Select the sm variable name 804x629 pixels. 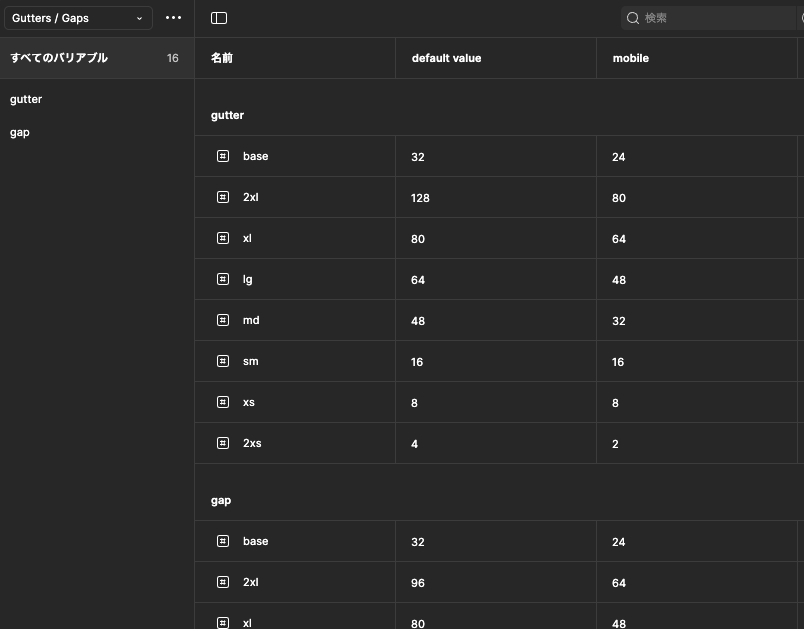click(x=251, y=361)
